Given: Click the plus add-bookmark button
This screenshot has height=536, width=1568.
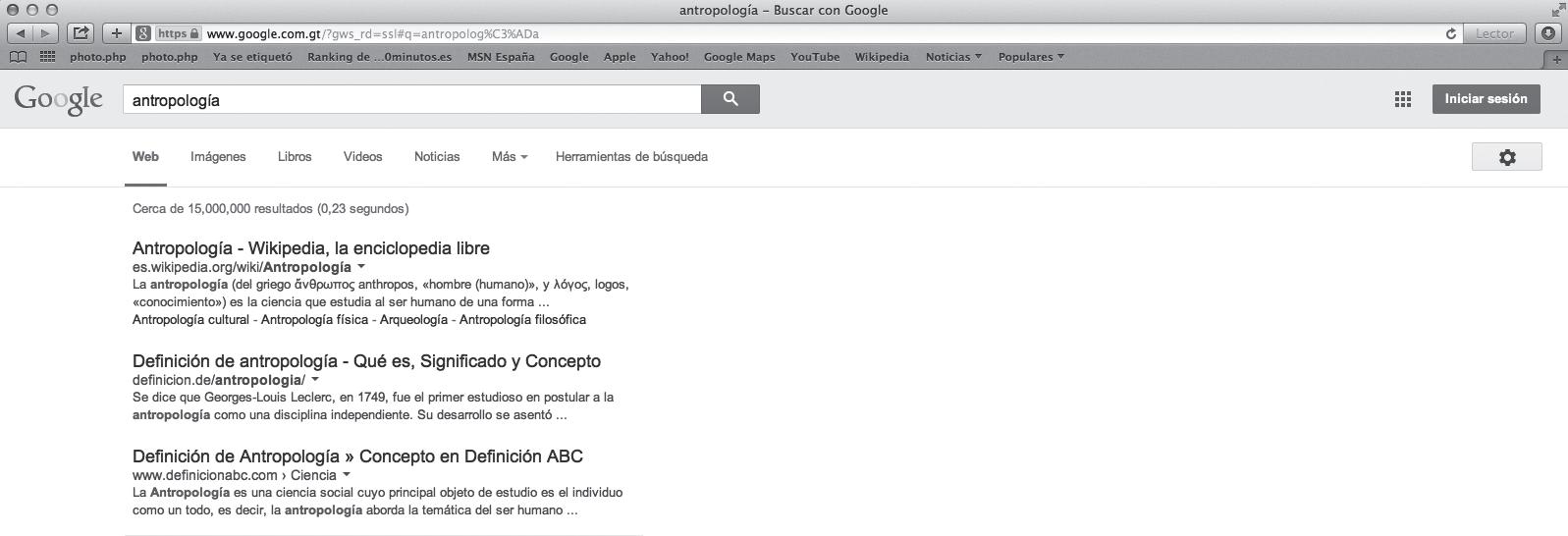Looking at the screenshot, I should pyautogui.click(x=117, y=33).
